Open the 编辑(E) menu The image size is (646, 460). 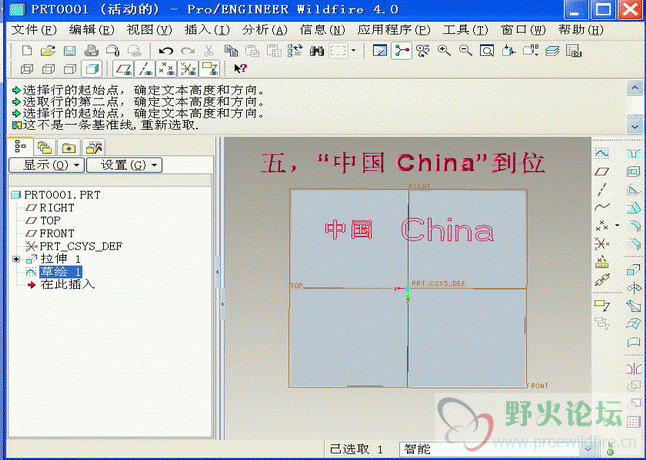(x=91, y=30)
